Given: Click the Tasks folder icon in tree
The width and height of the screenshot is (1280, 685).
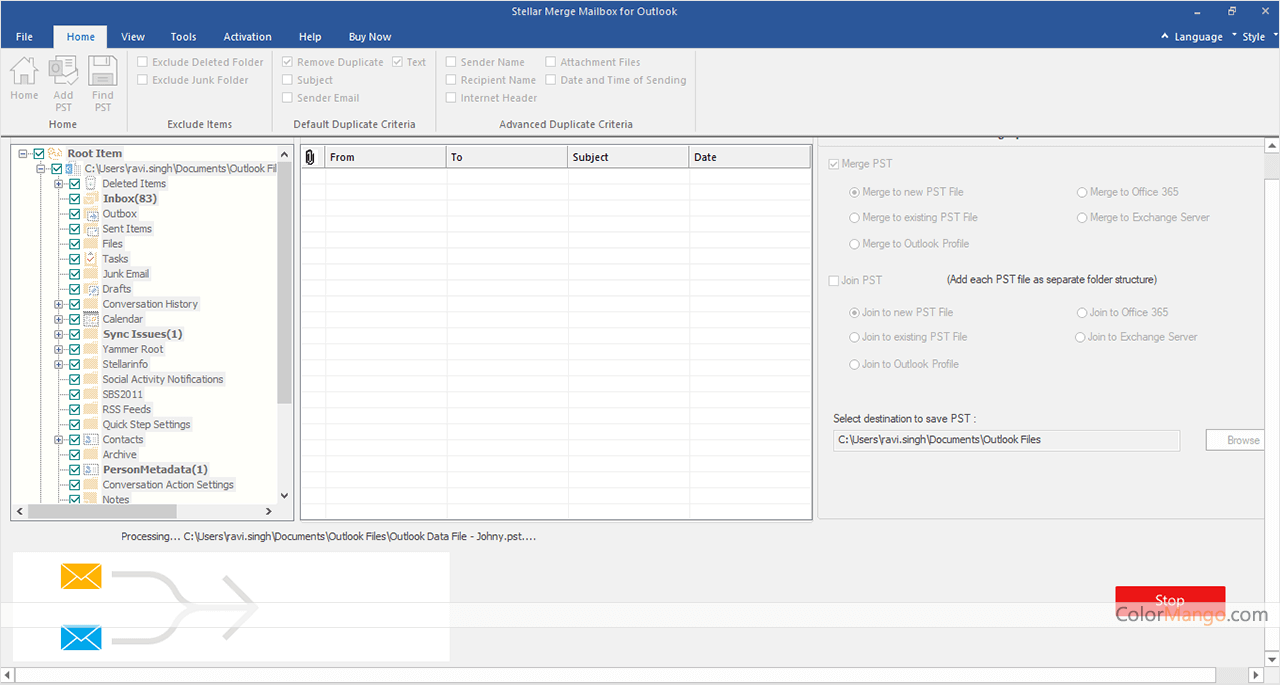Looking at the screenshot, I should click(x=91, y=259).
